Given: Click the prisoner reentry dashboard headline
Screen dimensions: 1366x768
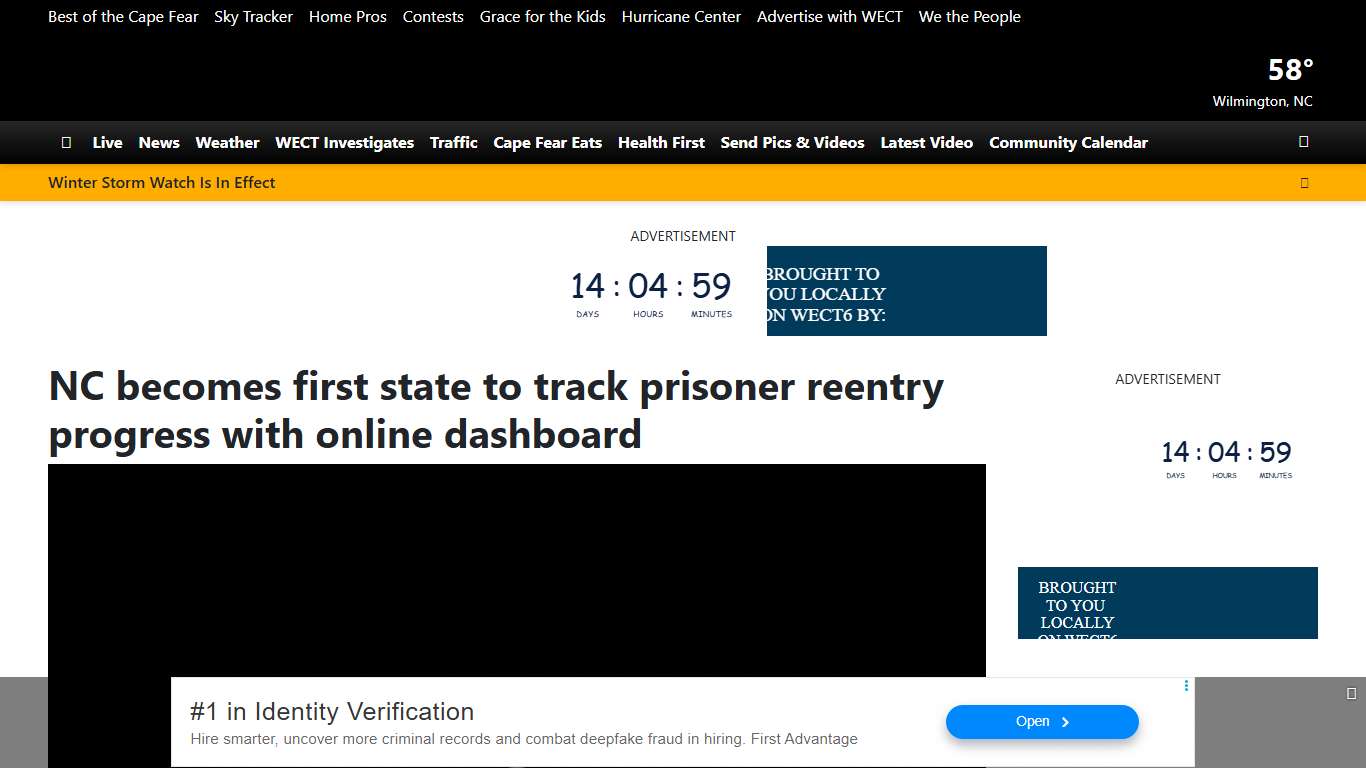Looking at the screenshot, I should pos(495,410).
